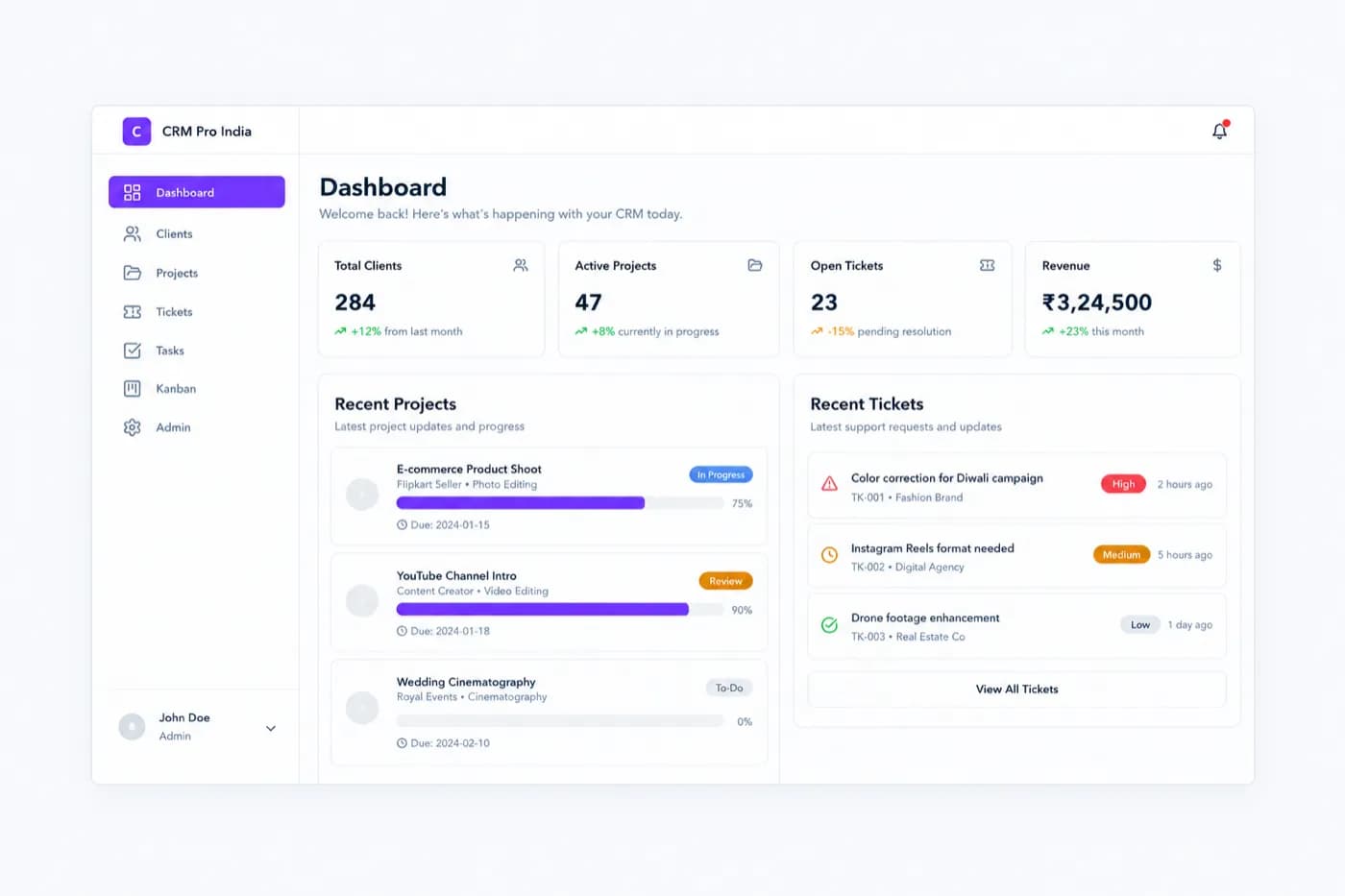Open the Tasks menu label

[170, 351]
